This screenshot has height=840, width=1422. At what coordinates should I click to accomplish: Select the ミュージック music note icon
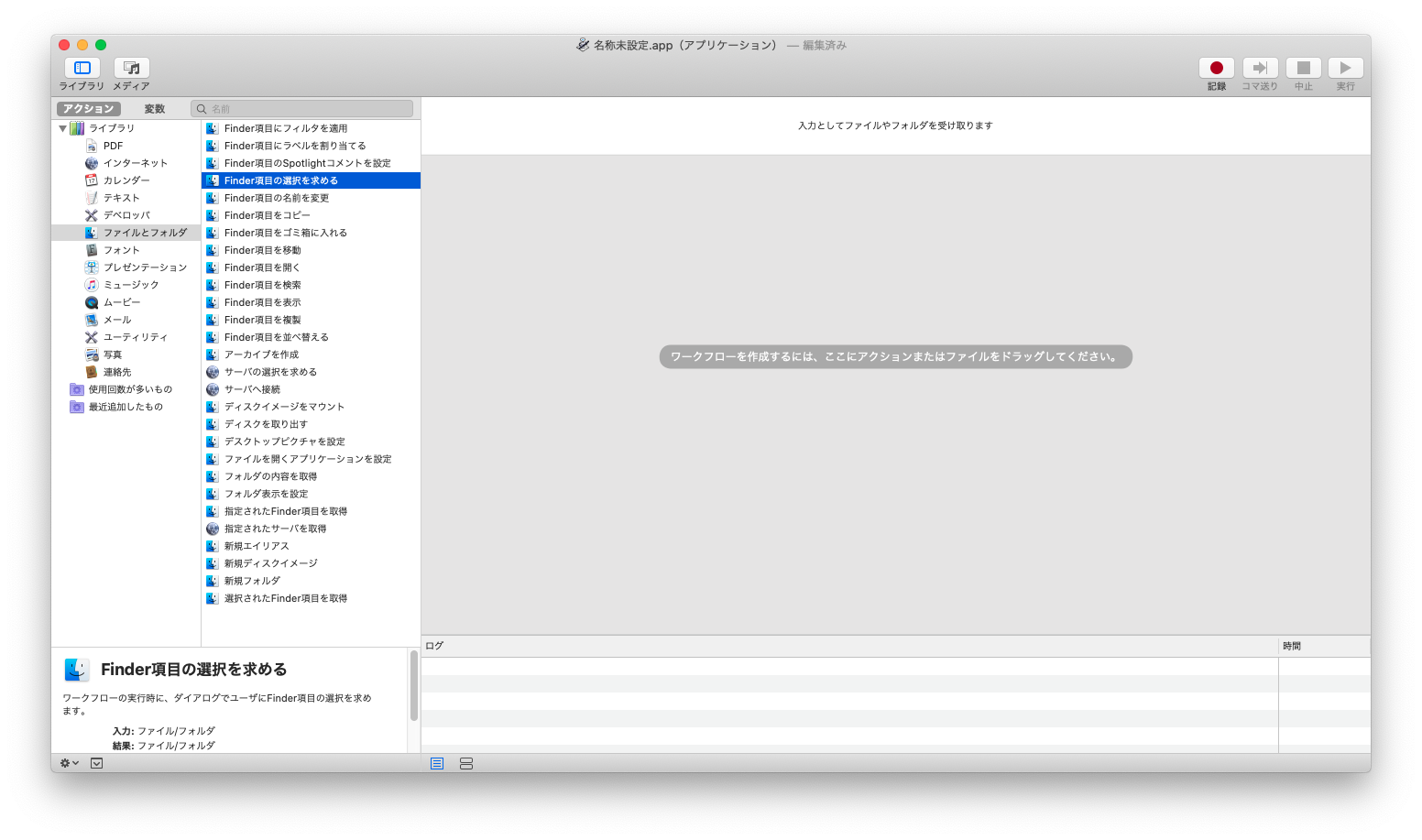pos(92,284)
